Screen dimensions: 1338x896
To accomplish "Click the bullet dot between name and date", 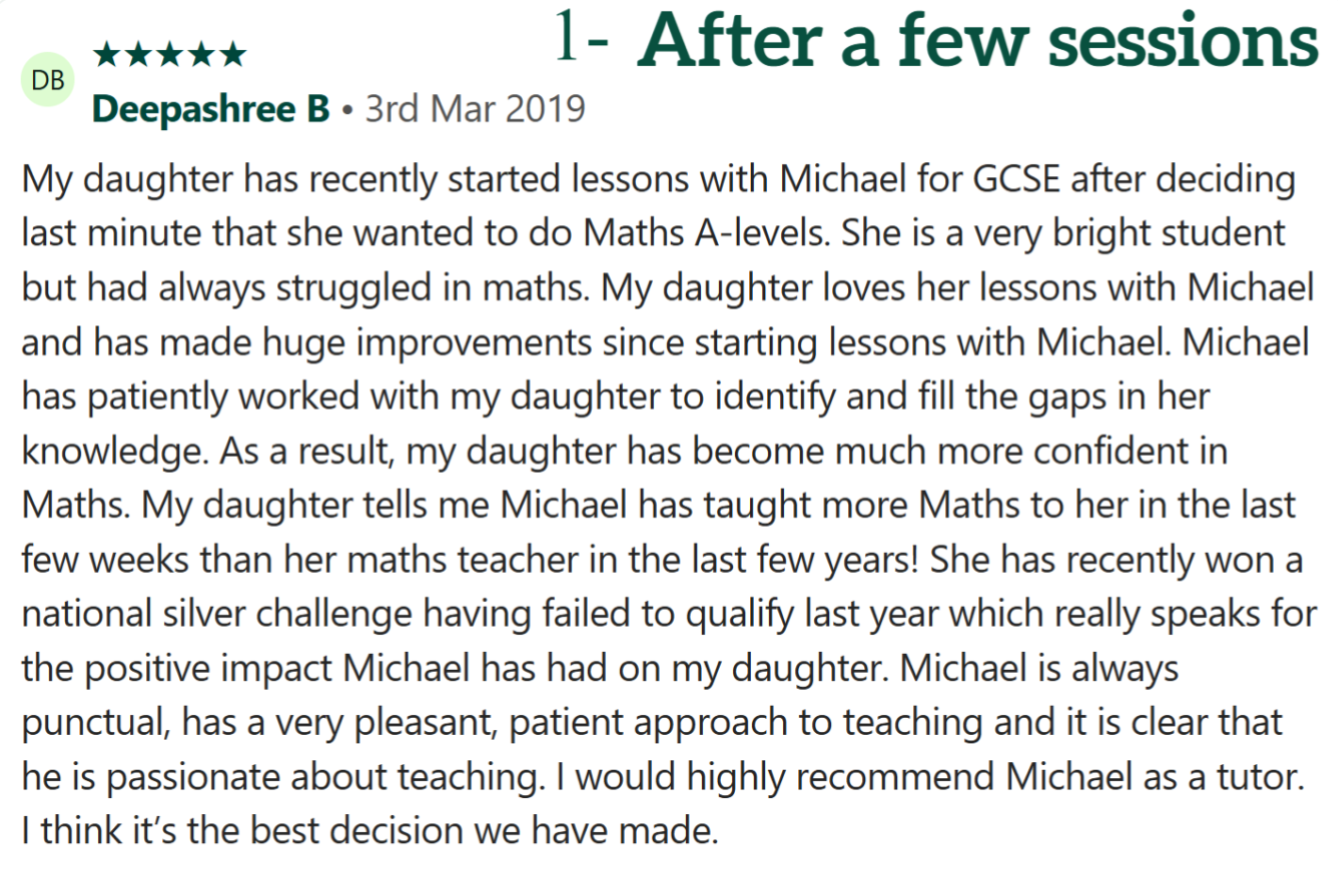I will (348, 111).
